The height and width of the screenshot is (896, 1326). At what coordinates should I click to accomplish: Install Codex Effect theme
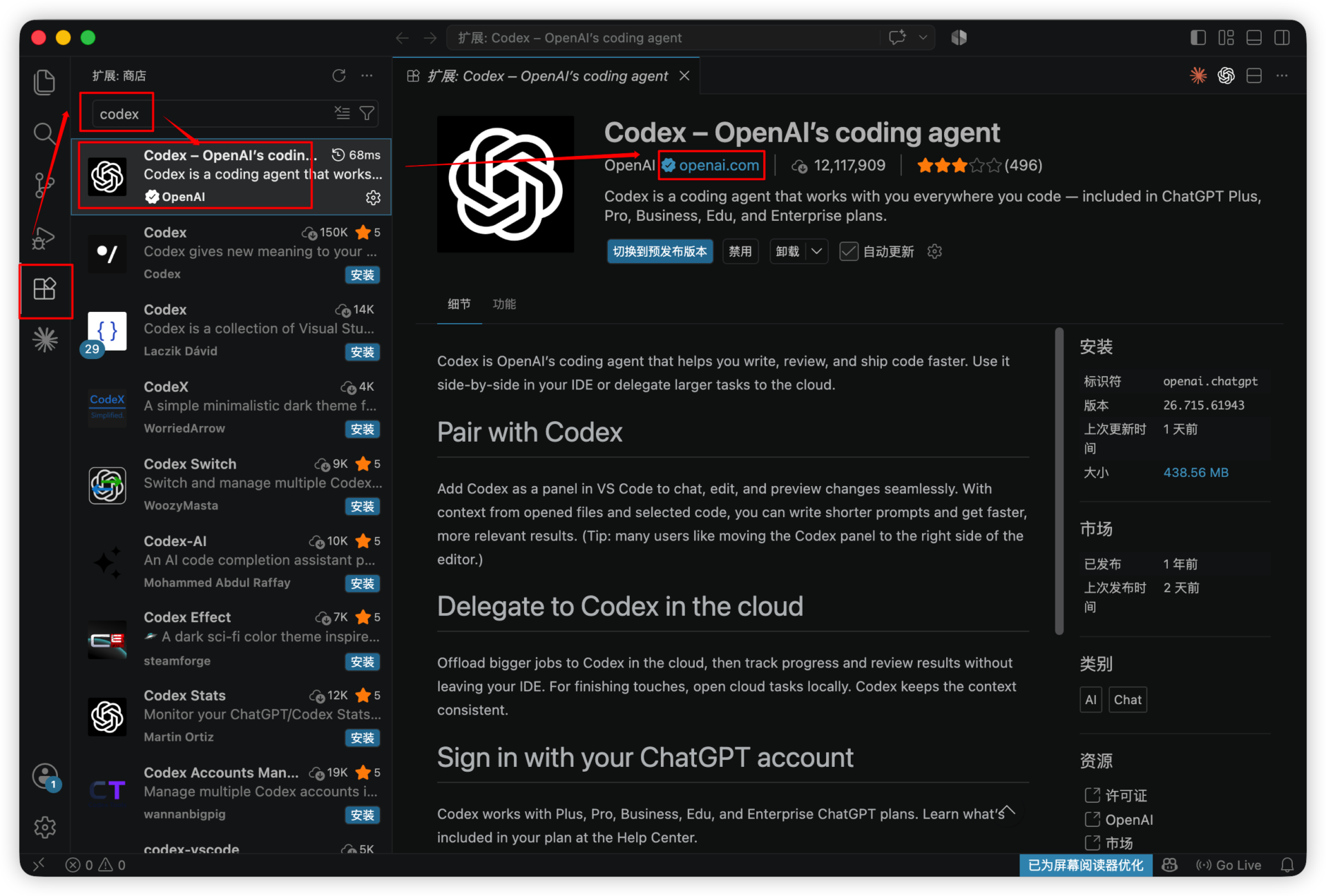[x=362, y=662]
